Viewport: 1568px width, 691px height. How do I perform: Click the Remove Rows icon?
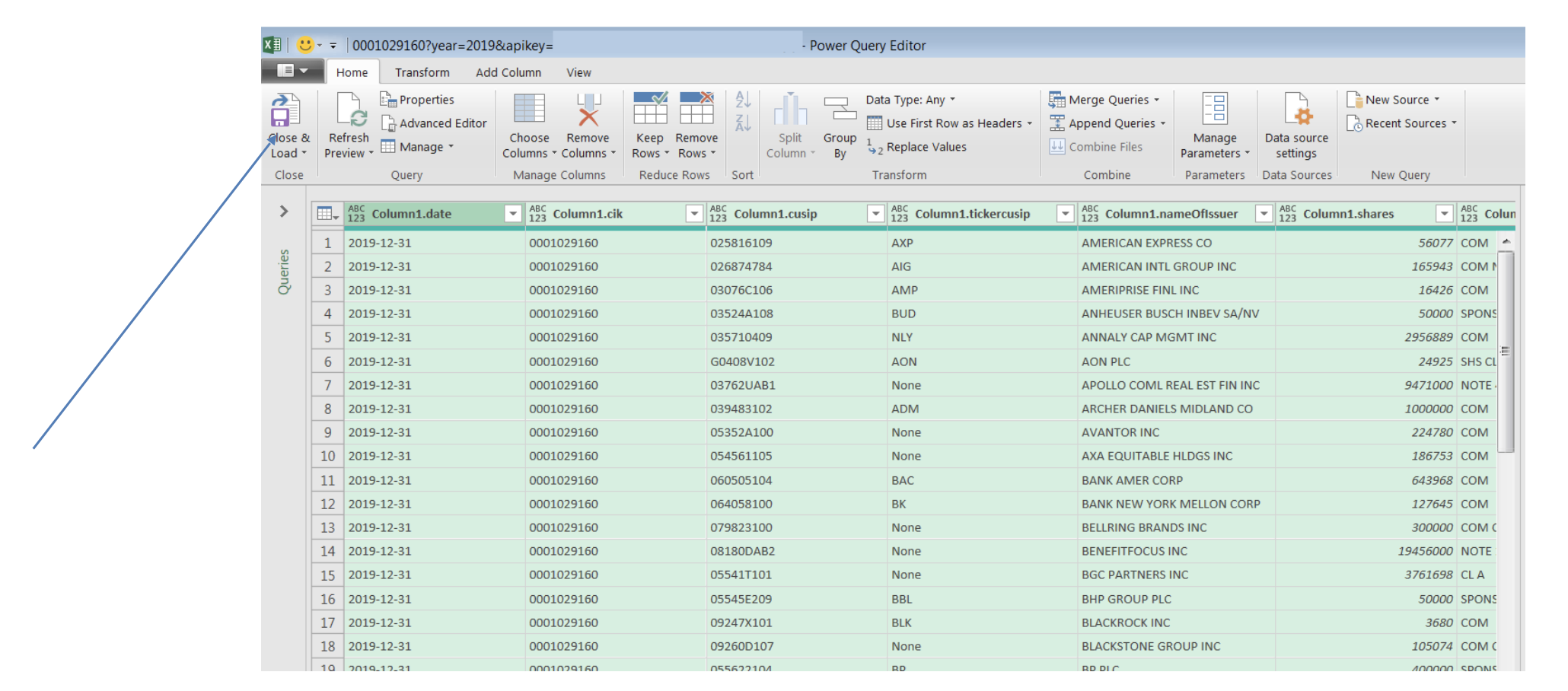tap(696, 108)
